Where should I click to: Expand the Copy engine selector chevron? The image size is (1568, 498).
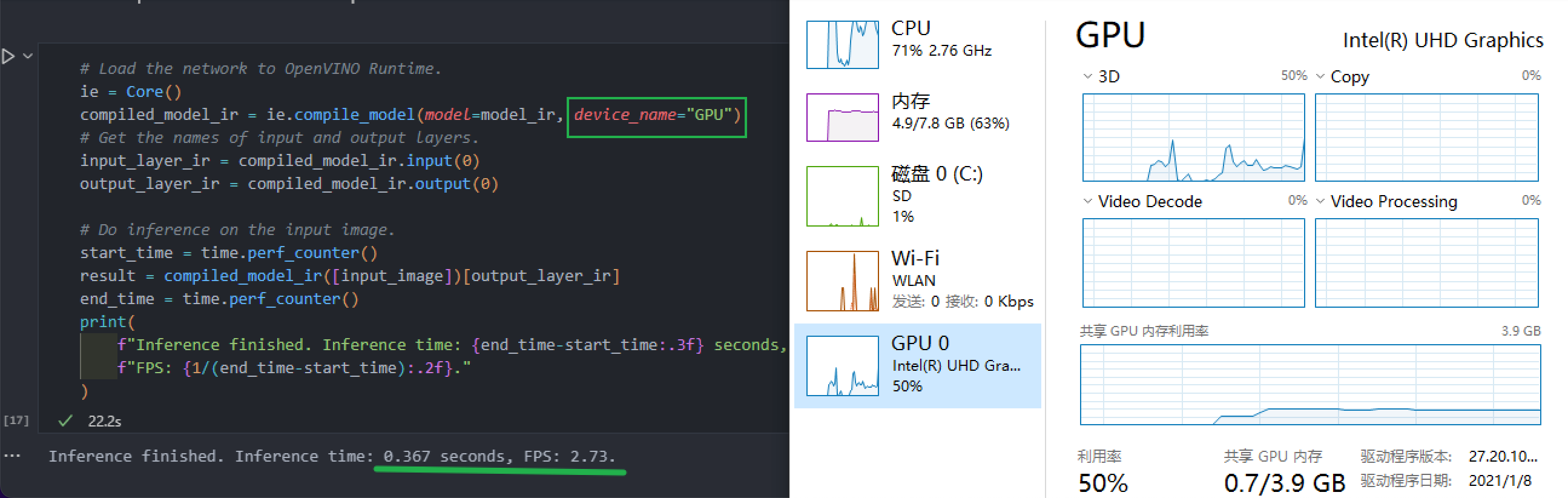pyautogui.click(x=1320, y=76)
